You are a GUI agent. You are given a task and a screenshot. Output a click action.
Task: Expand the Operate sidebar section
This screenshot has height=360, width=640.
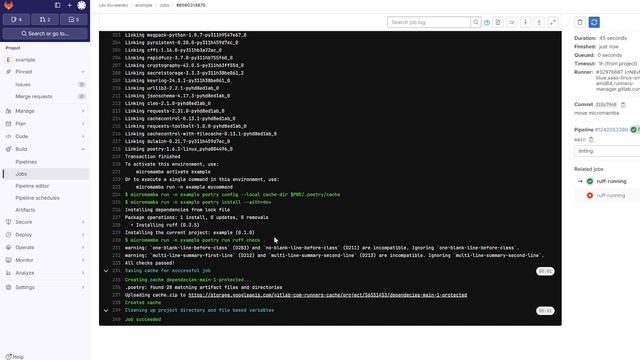click(45, 247)
